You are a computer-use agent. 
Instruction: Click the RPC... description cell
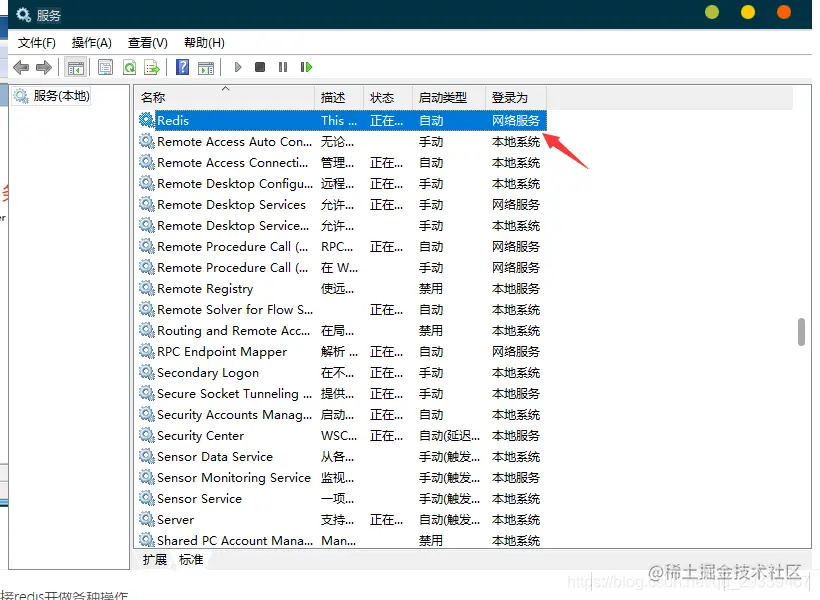pyautogui.click(x=337, y=246)
